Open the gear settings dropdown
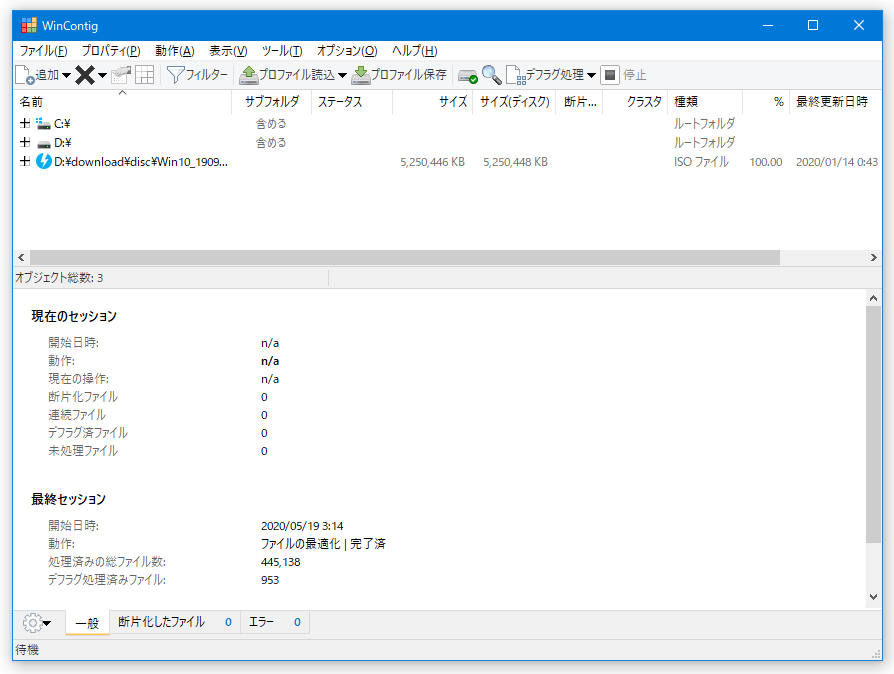The width and height of the screenshot is (894, 674). pyautogui.click(x=36, y=623)
